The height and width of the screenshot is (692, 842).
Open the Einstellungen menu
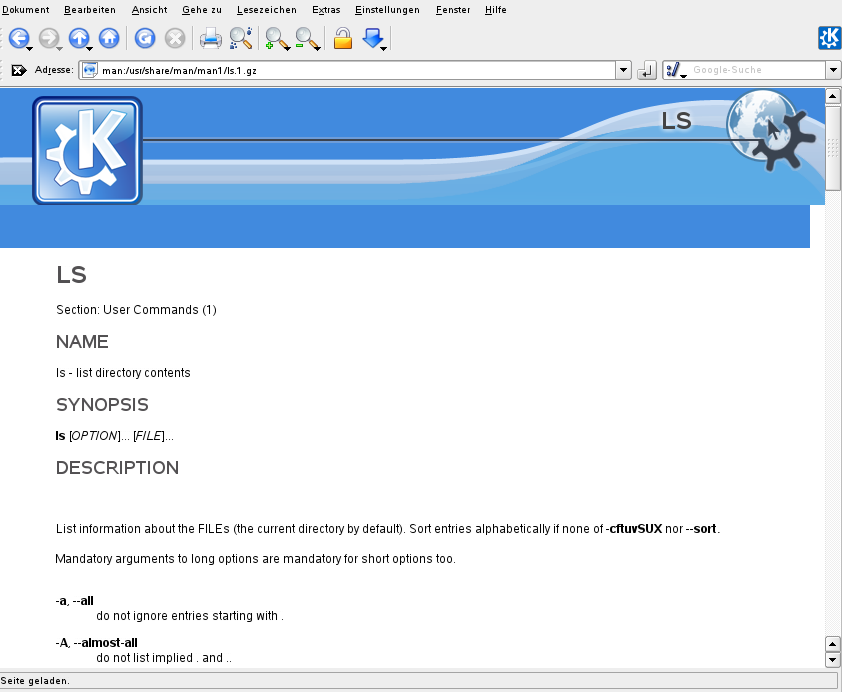click(387, 10)
